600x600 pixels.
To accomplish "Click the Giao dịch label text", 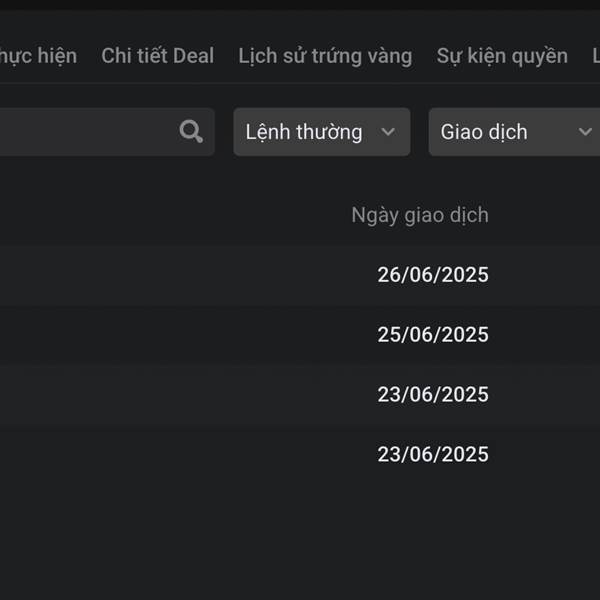I will click(x=484, y=132).
